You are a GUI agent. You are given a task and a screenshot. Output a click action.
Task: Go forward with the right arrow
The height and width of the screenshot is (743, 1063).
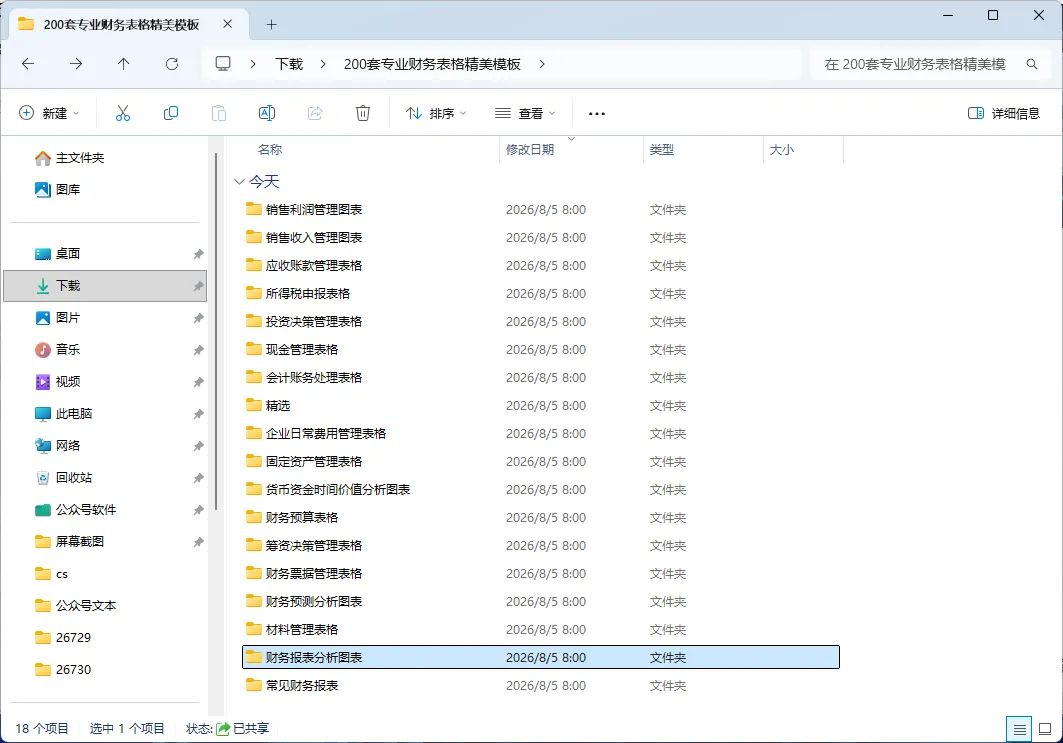(x=76, y=64)
